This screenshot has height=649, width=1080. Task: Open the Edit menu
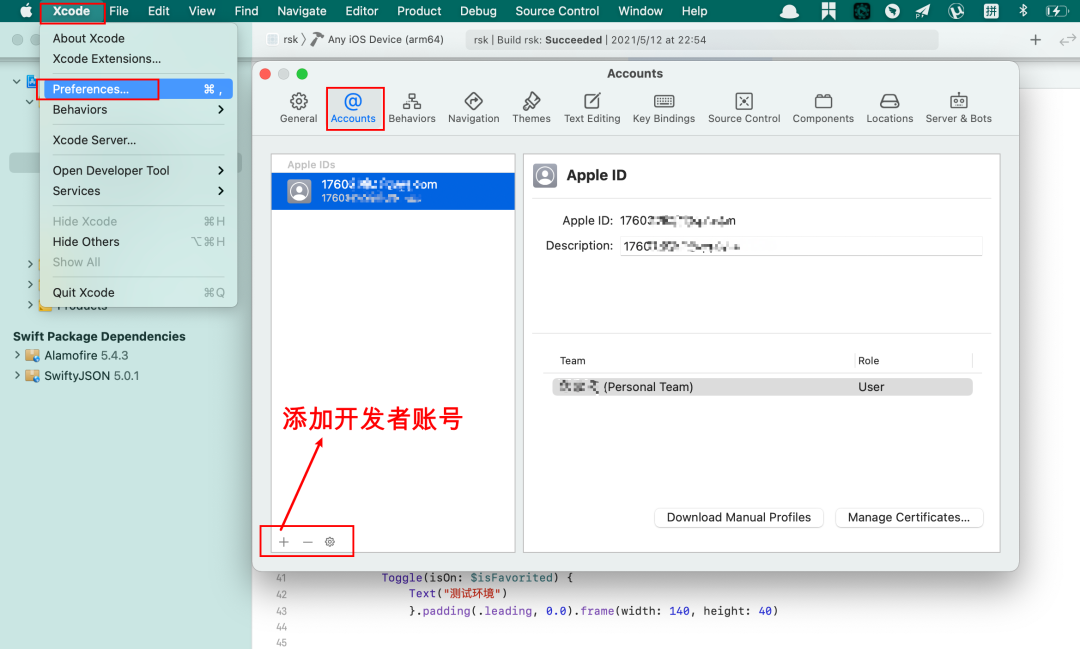click(158, 11)
